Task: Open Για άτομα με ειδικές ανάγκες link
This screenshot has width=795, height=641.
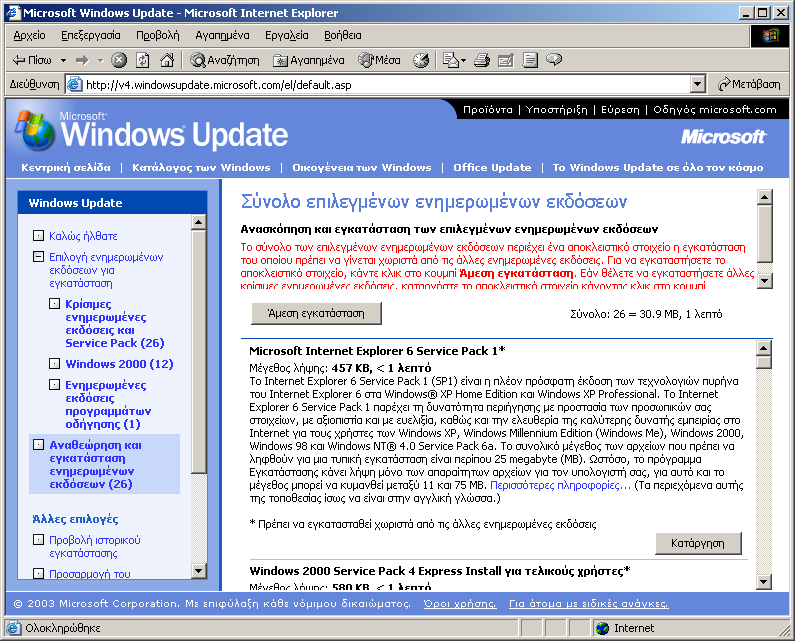Action: pos(589,604)
